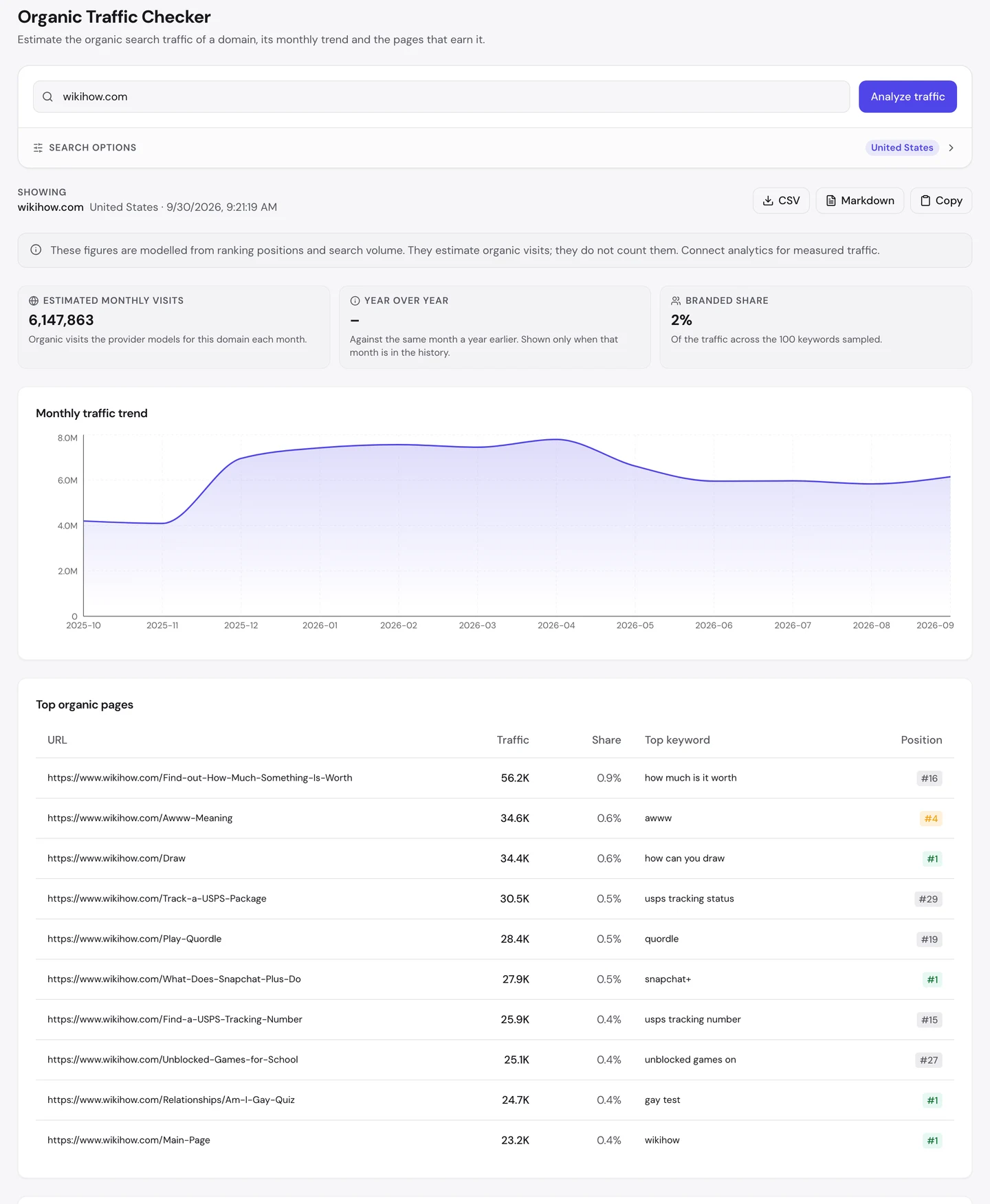Open the Awww-Meaning page URL
This screenshot has width=990, height=1204.
pos(140,818)
